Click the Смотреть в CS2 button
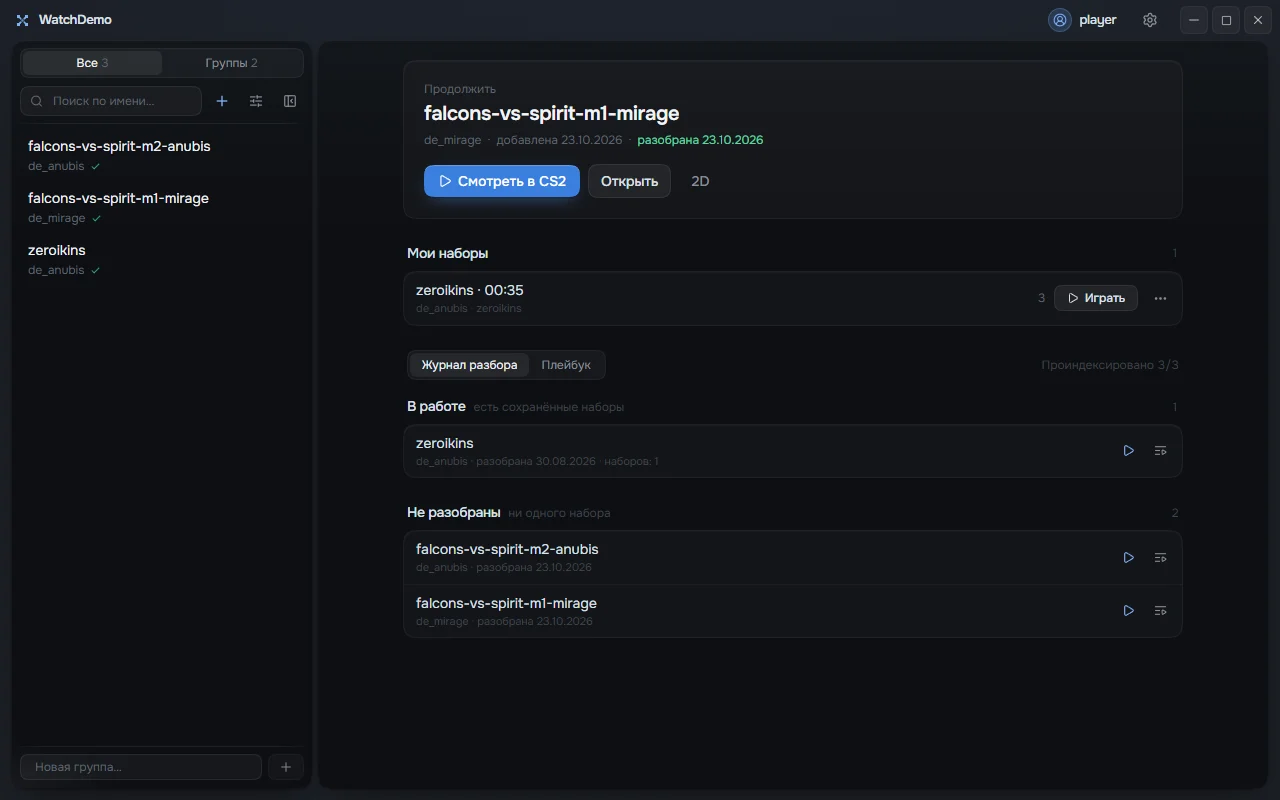Viewport: 1280px width, 800px height. tap(502, 181)
